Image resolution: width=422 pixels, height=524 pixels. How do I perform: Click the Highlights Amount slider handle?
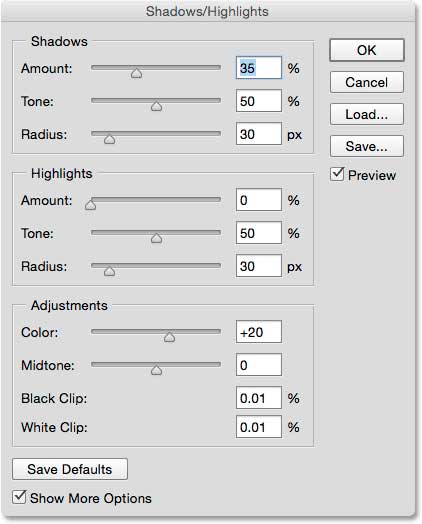click(x=90, y=205)
